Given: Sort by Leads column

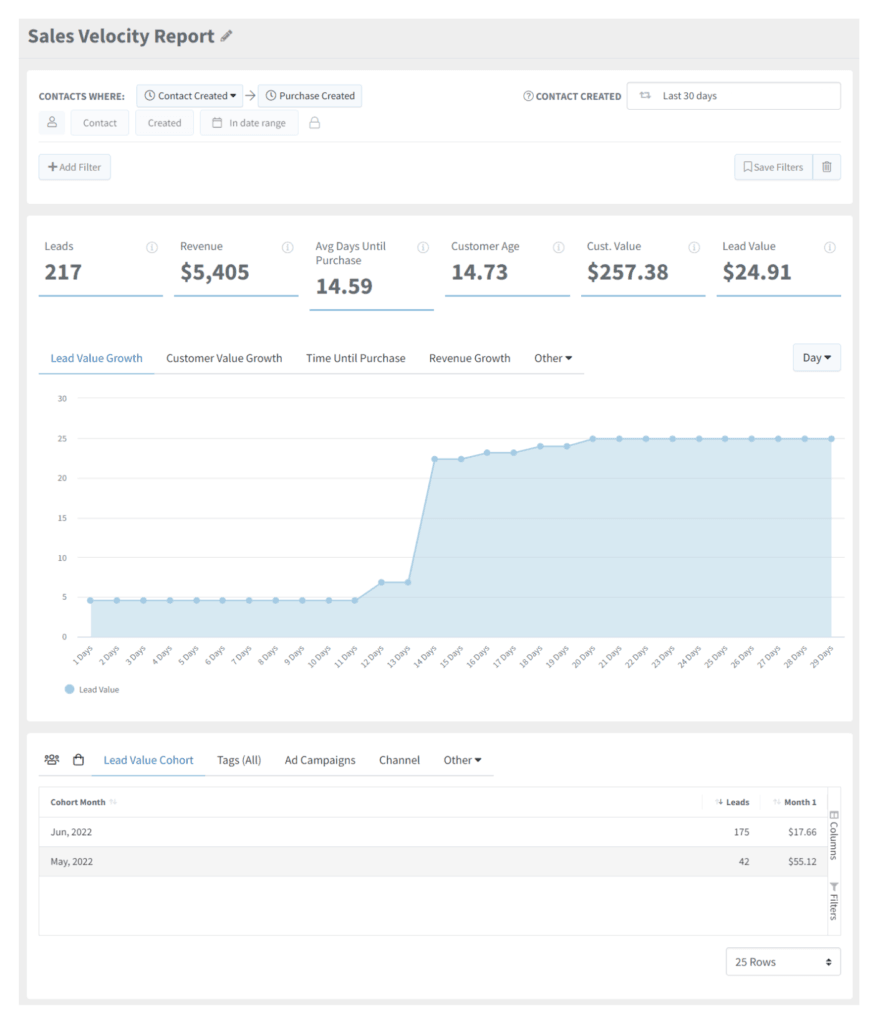Looking at the screenshot, I should [732, 802].
